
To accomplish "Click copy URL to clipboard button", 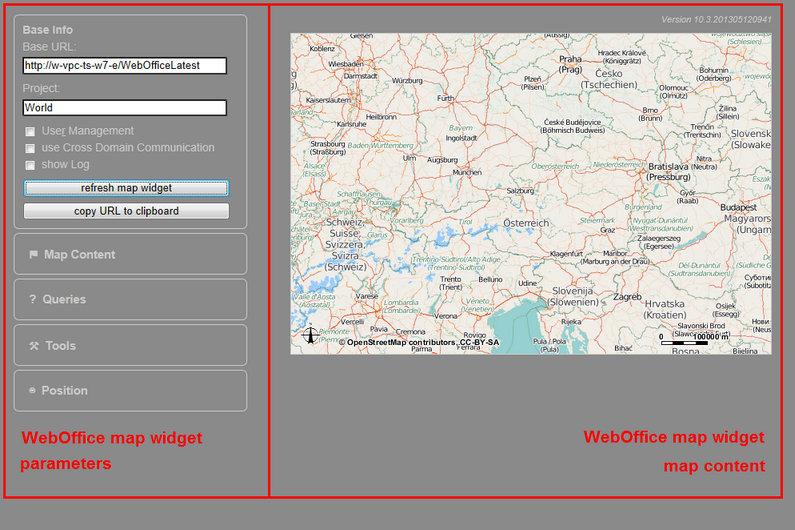I will point(126,211).
